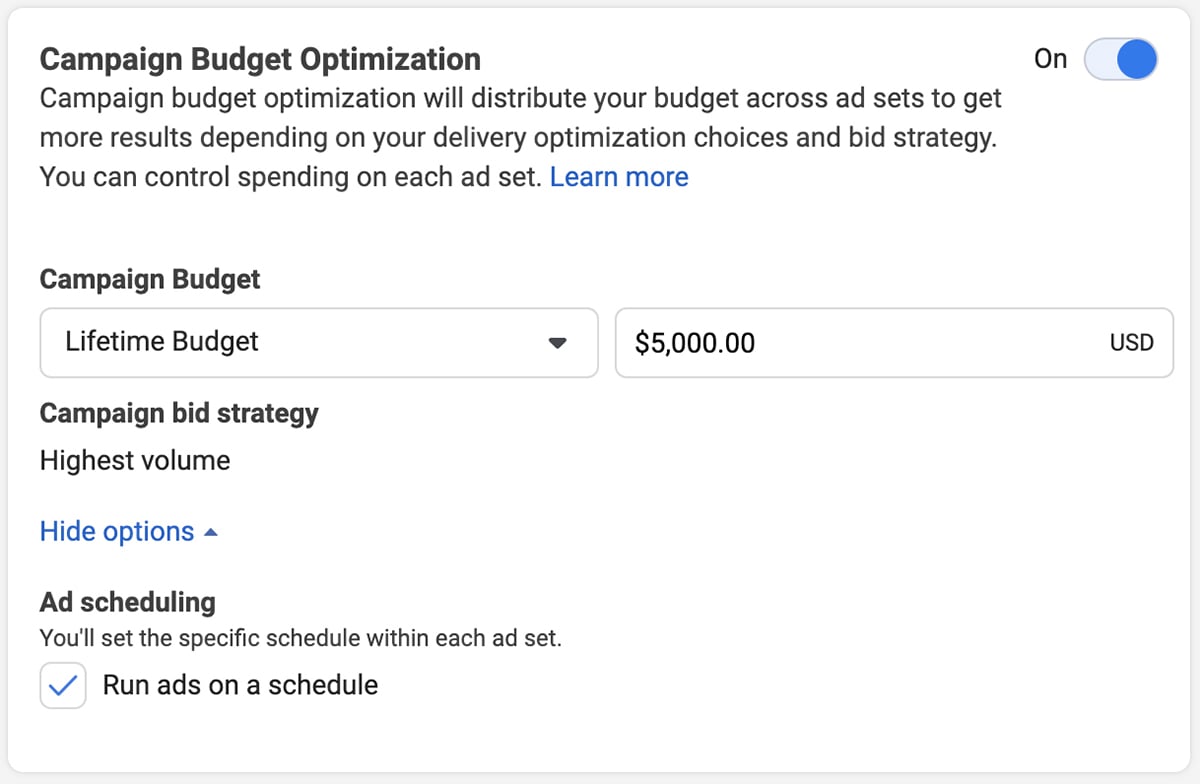Image resolution: width=1200 pixels, height=784 pixels.
Task: Click 'Hide options' to collapse settings
Action: coord(117,531)
